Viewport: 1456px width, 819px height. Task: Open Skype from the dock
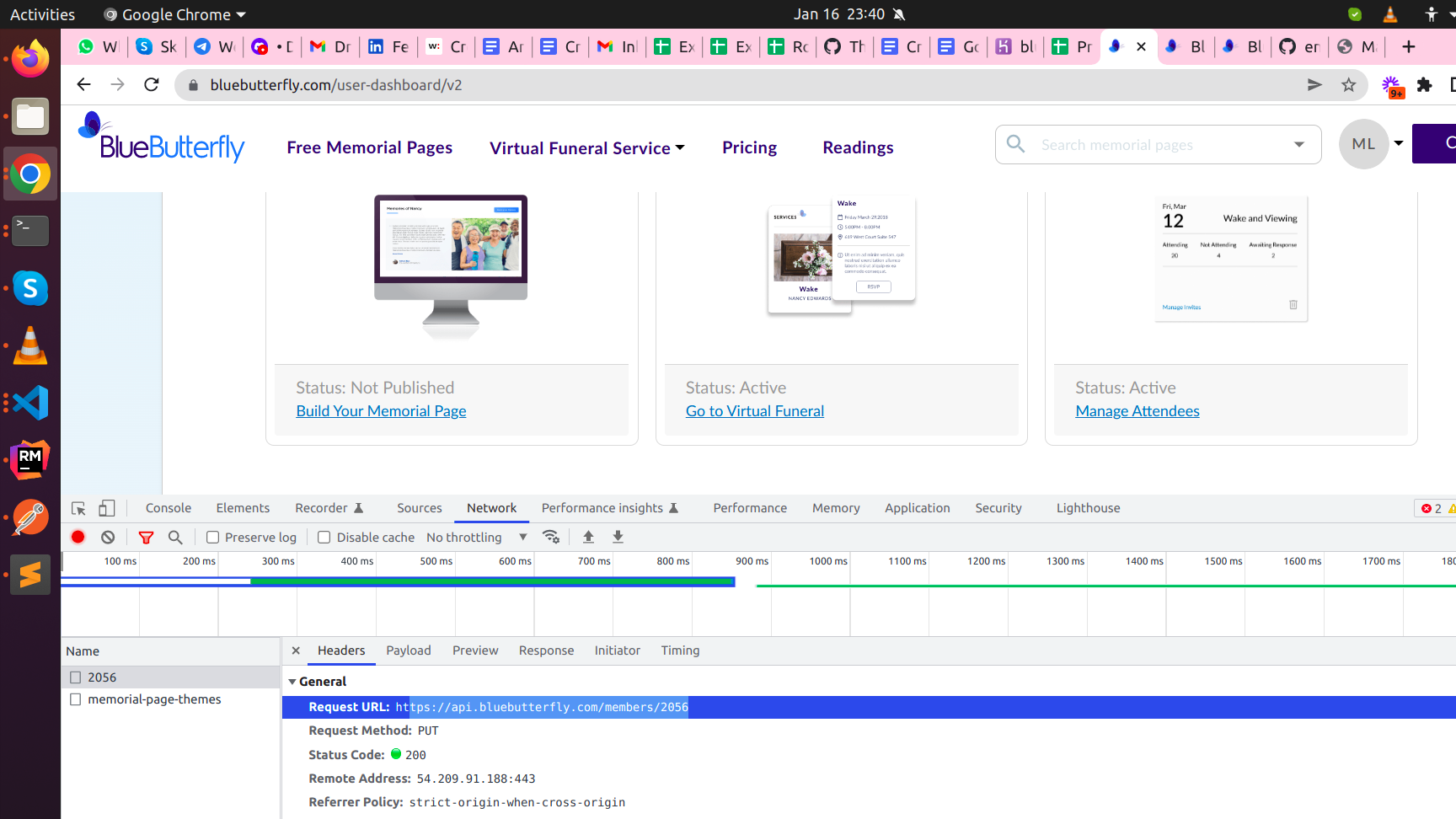(30, 288)
